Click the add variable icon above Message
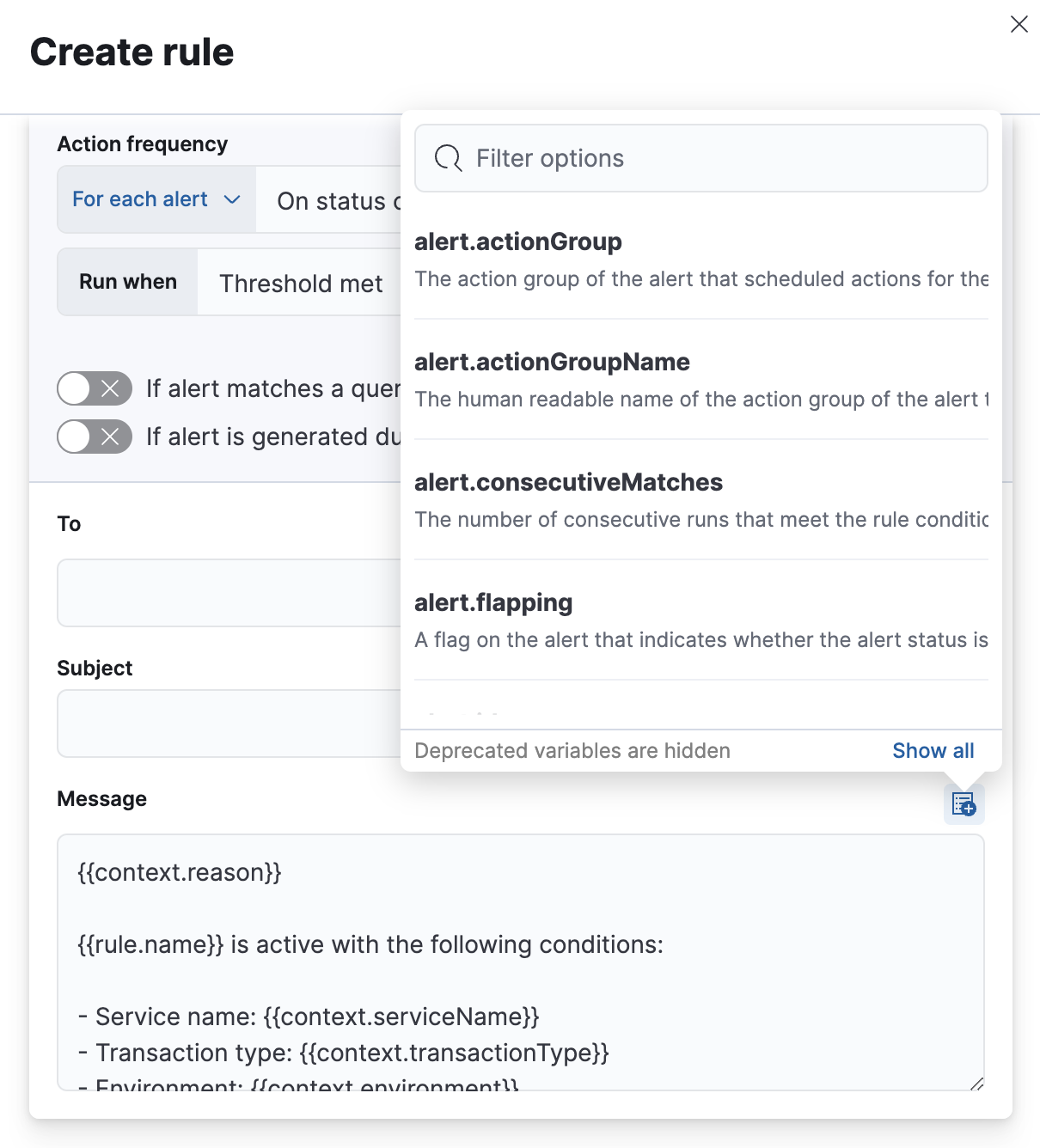The height and width of the screenshot is (1148, 1040). pos(964,804)
